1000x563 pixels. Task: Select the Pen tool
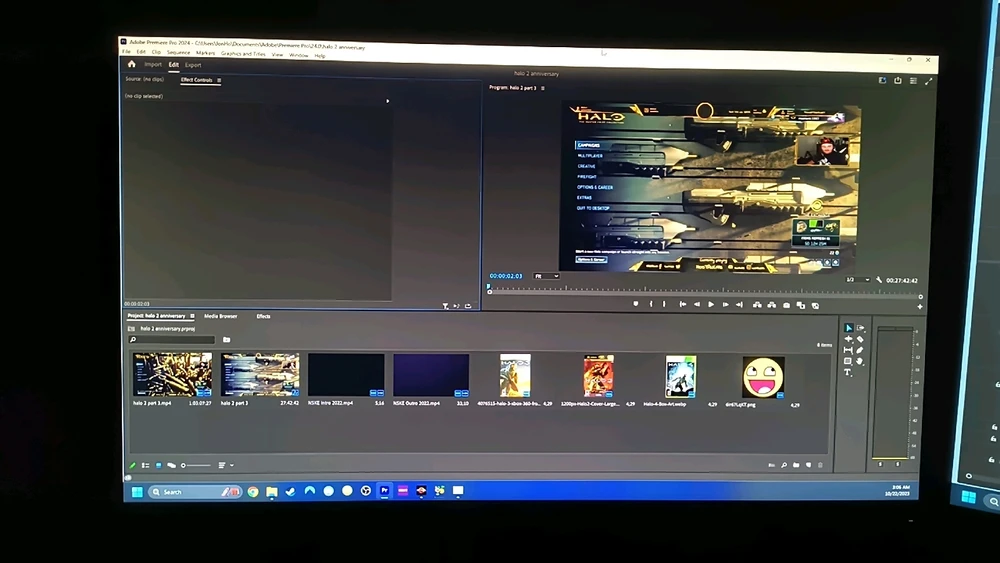860,350
